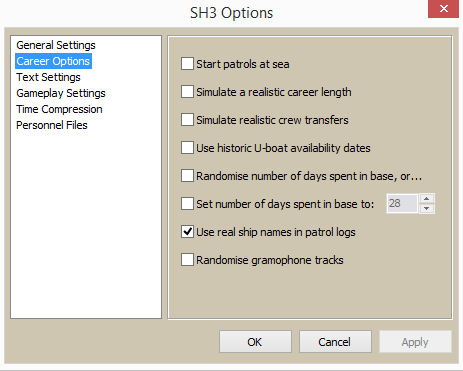The width and height of the screenshot is (463, 371).
Task: Decrease days in base with down arrow
Action: pyautogui.click(x=427, y=209)
